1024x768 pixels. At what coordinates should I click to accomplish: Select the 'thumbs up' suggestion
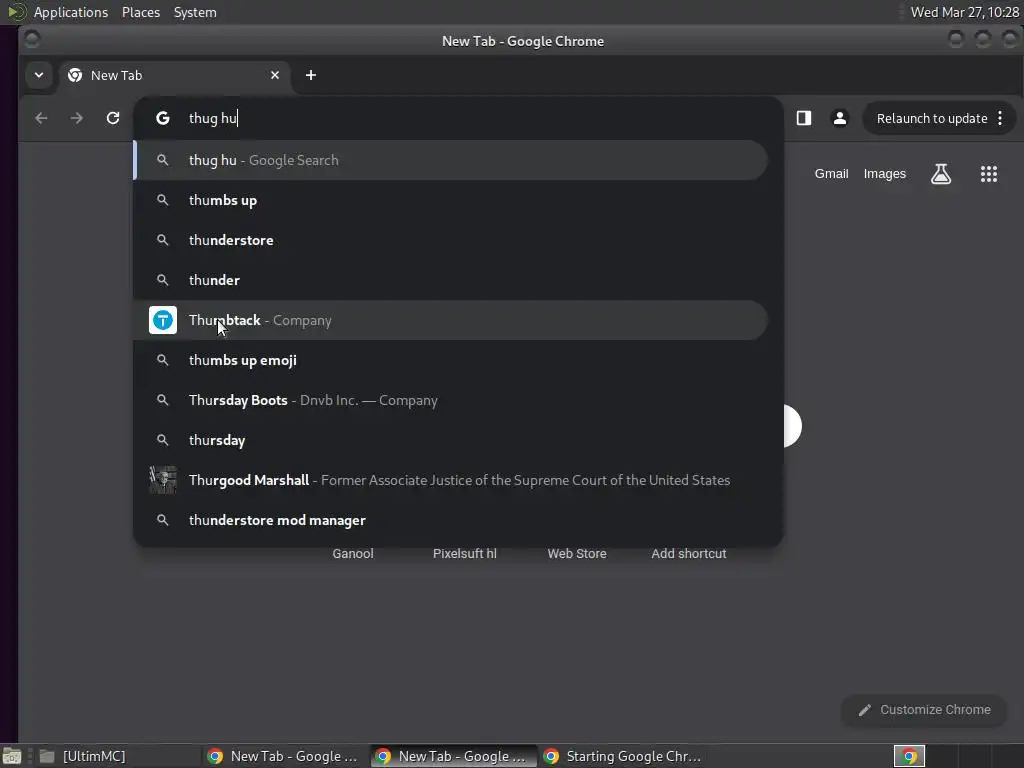click(x=451, y=200)
